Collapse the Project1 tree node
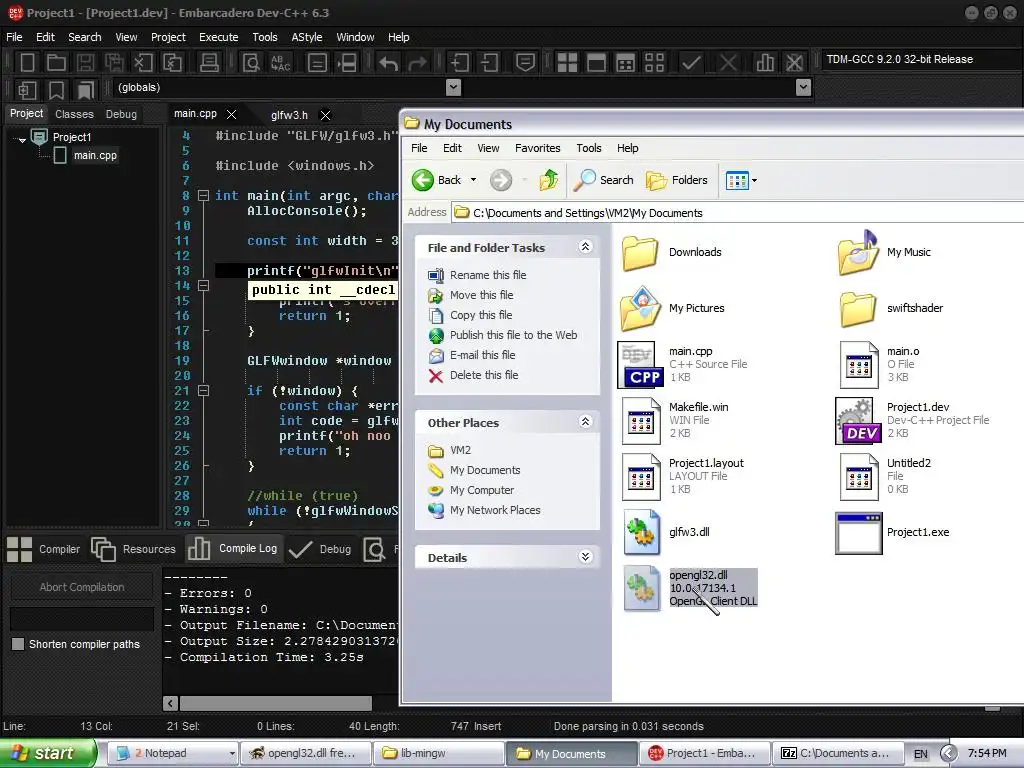The width and height of the screenshot is (1024, 768). coord(22,139)
